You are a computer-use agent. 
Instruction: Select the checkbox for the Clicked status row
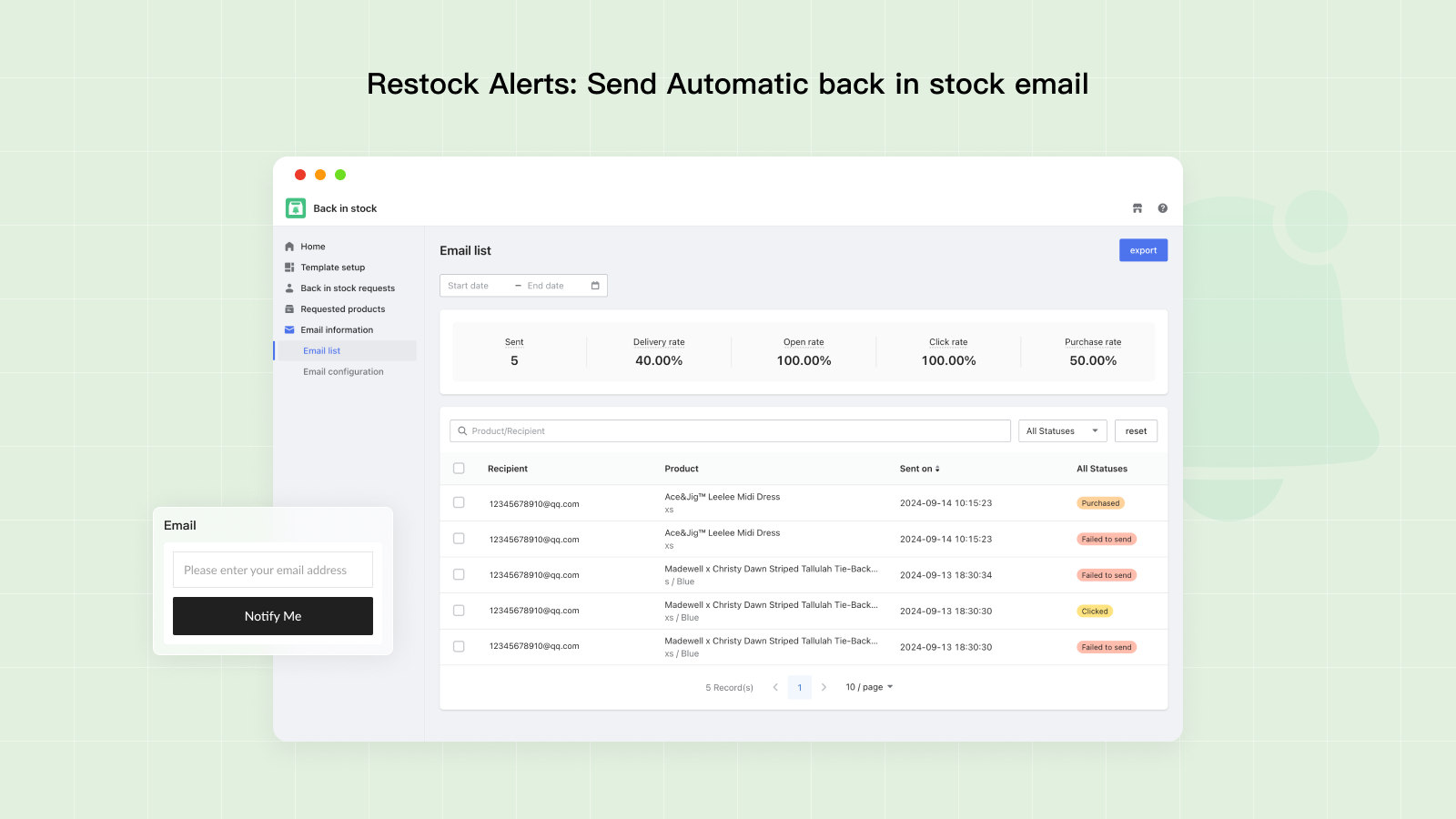tap(459, 611)
